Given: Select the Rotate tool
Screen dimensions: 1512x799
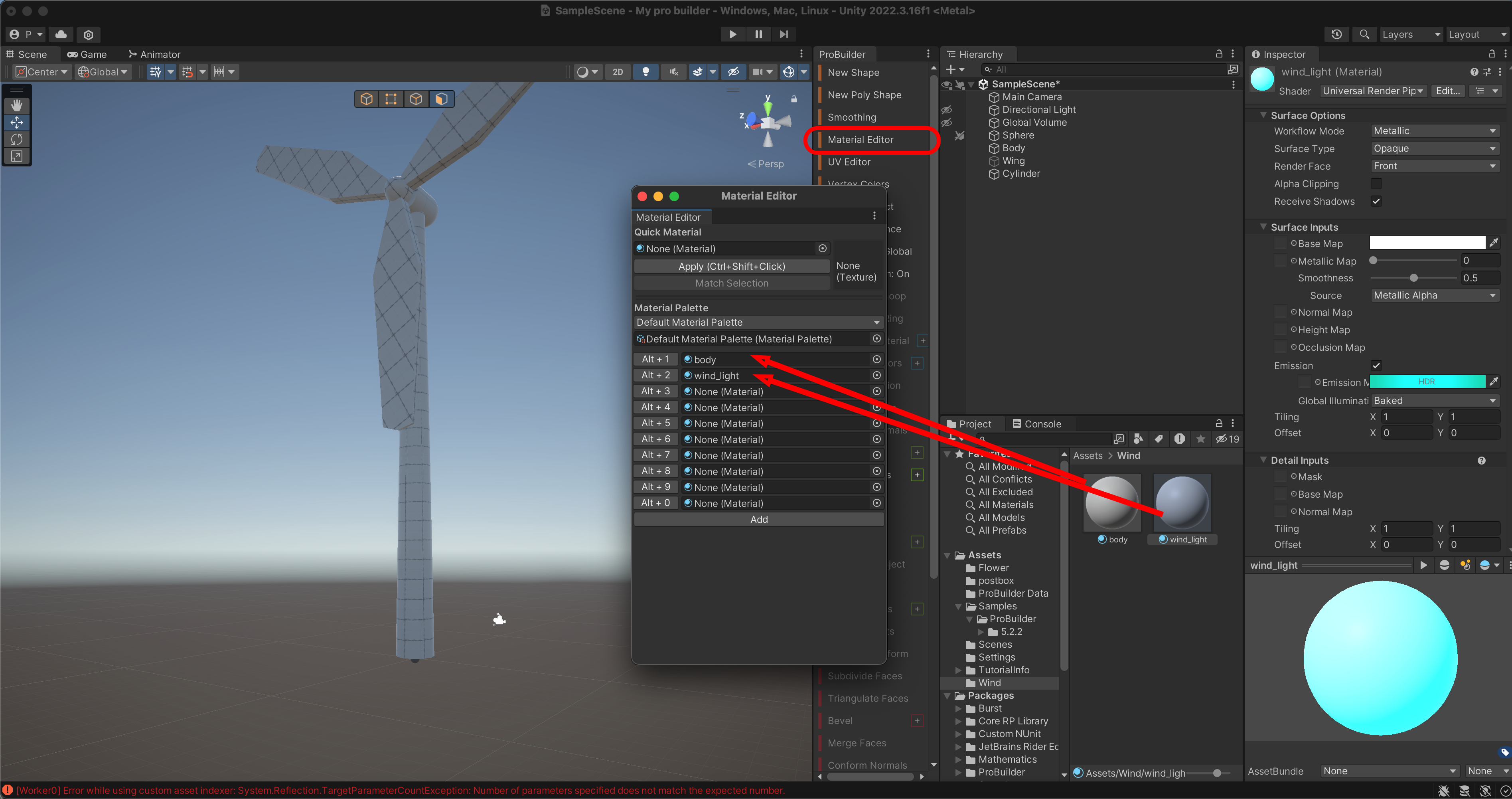Looking at the screenshot, I should (x=16, y=139).
